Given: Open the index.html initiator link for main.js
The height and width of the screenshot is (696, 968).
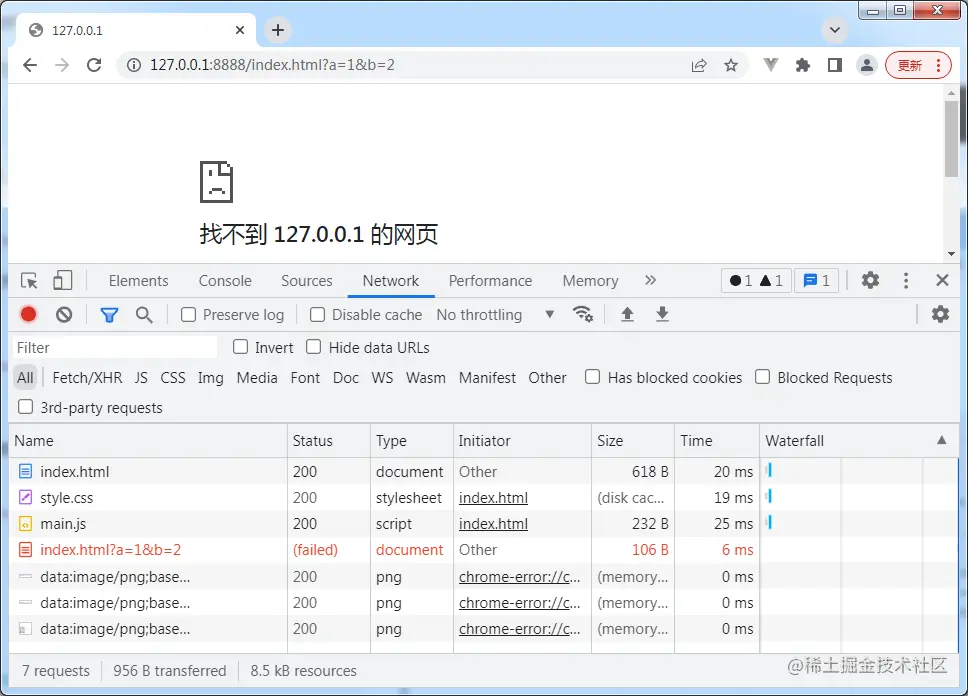Looking at the screenshot, I should pyautogui.click(x=493, y=524).
